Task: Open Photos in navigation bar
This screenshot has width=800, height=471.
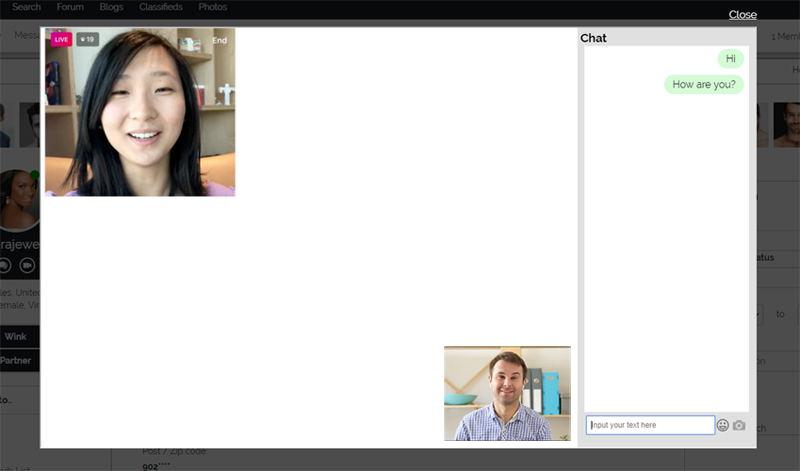Action: click(213, 7)
